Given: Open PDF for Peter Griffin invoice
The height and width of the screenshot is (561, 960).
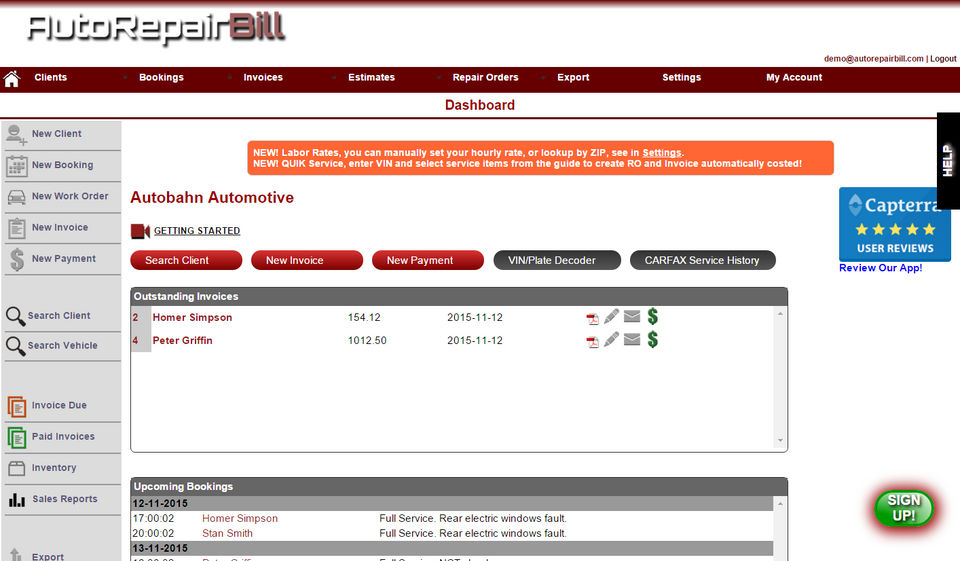Looking at the screenshot, I should [592, 341].
